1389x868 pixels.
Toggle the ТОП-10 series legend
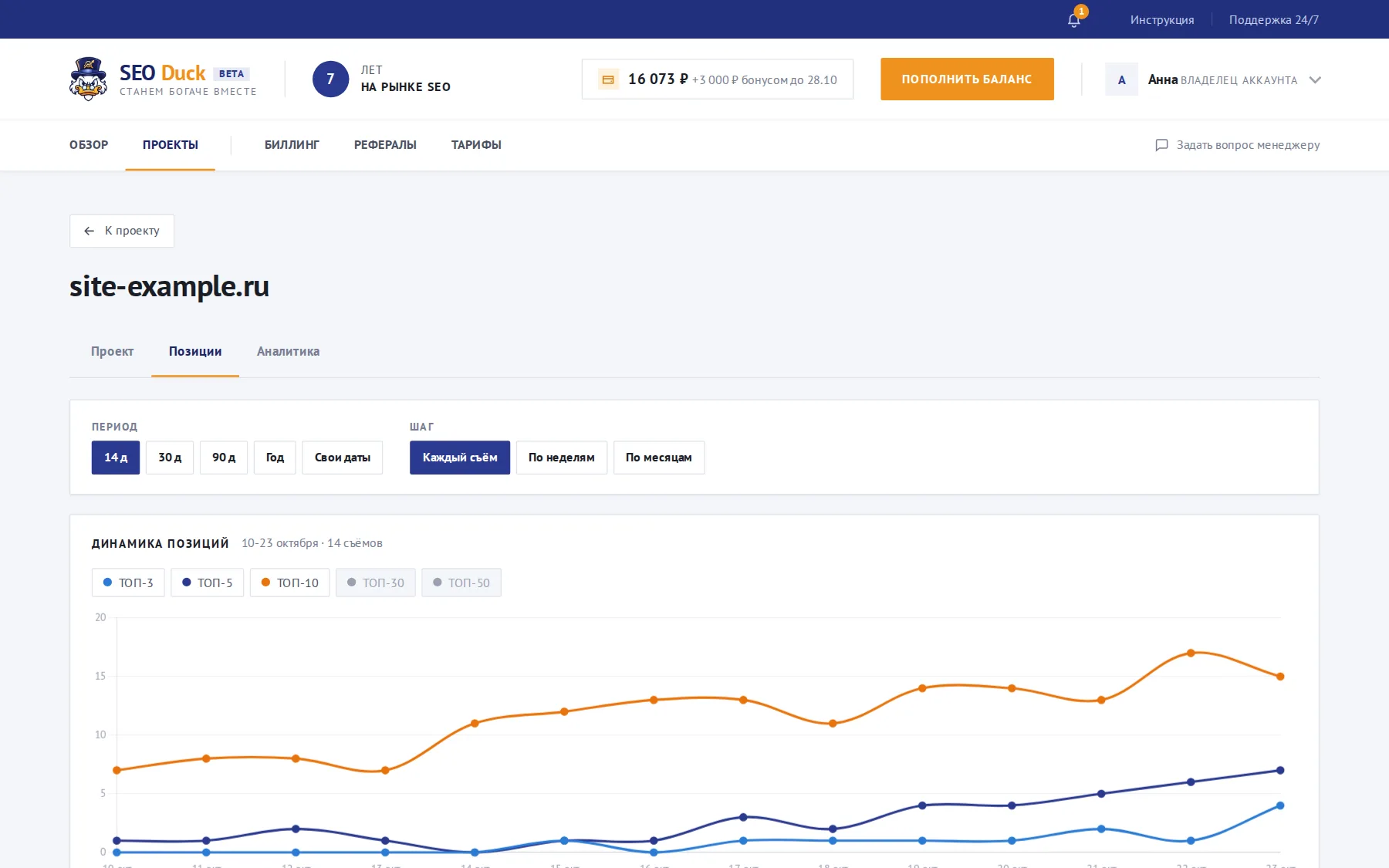coord(289,583)
